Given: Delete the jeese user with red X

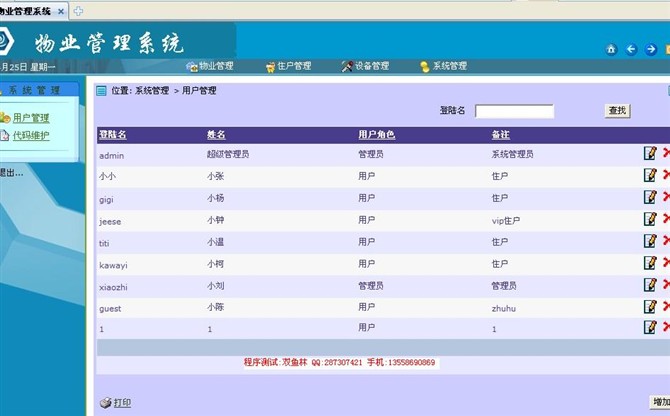Looking at the screenshot, I should 666,218.
